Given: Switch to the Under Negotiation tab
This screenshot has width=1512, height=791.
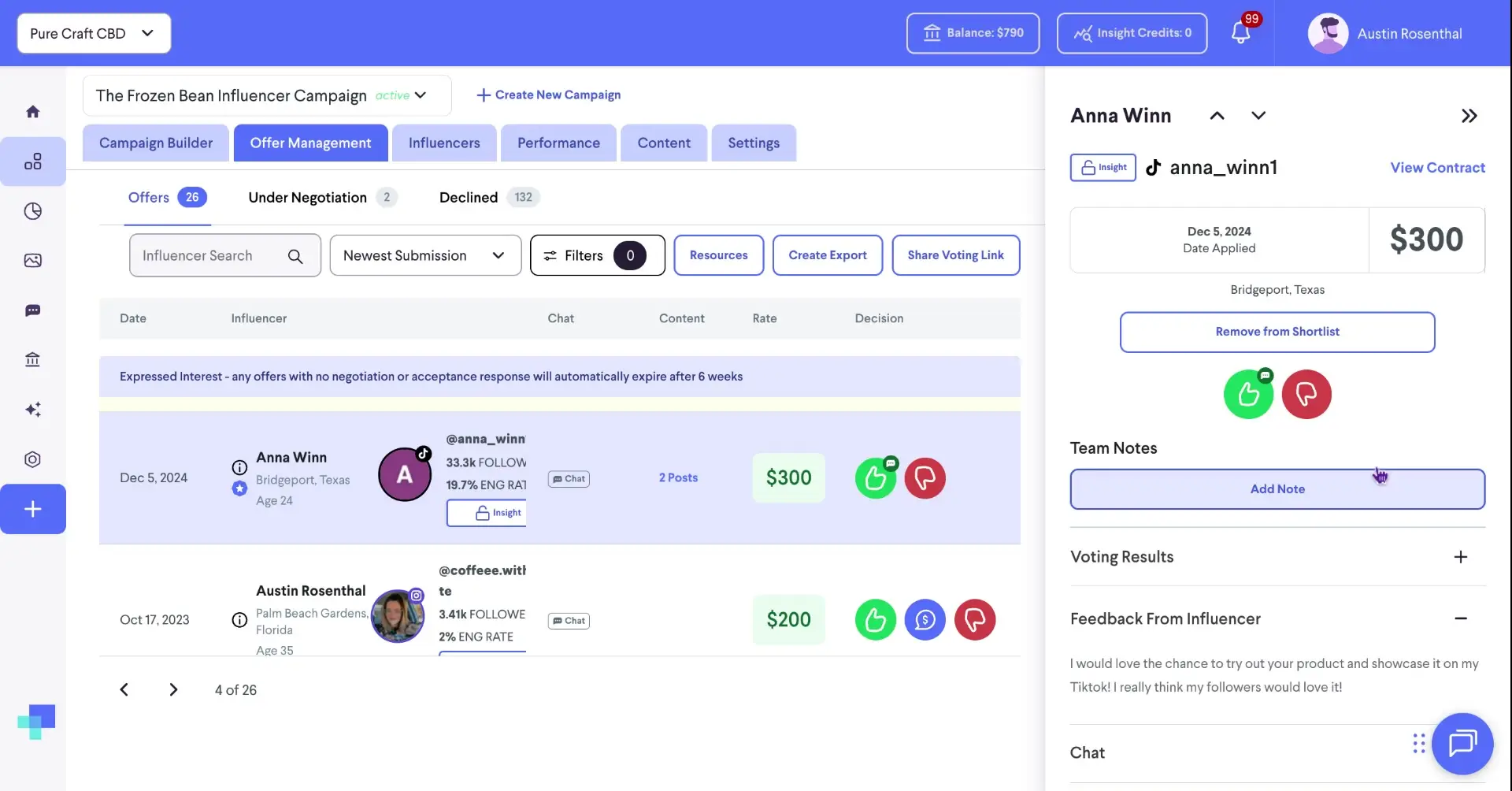Looking at the screenshot, I should (x=307, y=198).
